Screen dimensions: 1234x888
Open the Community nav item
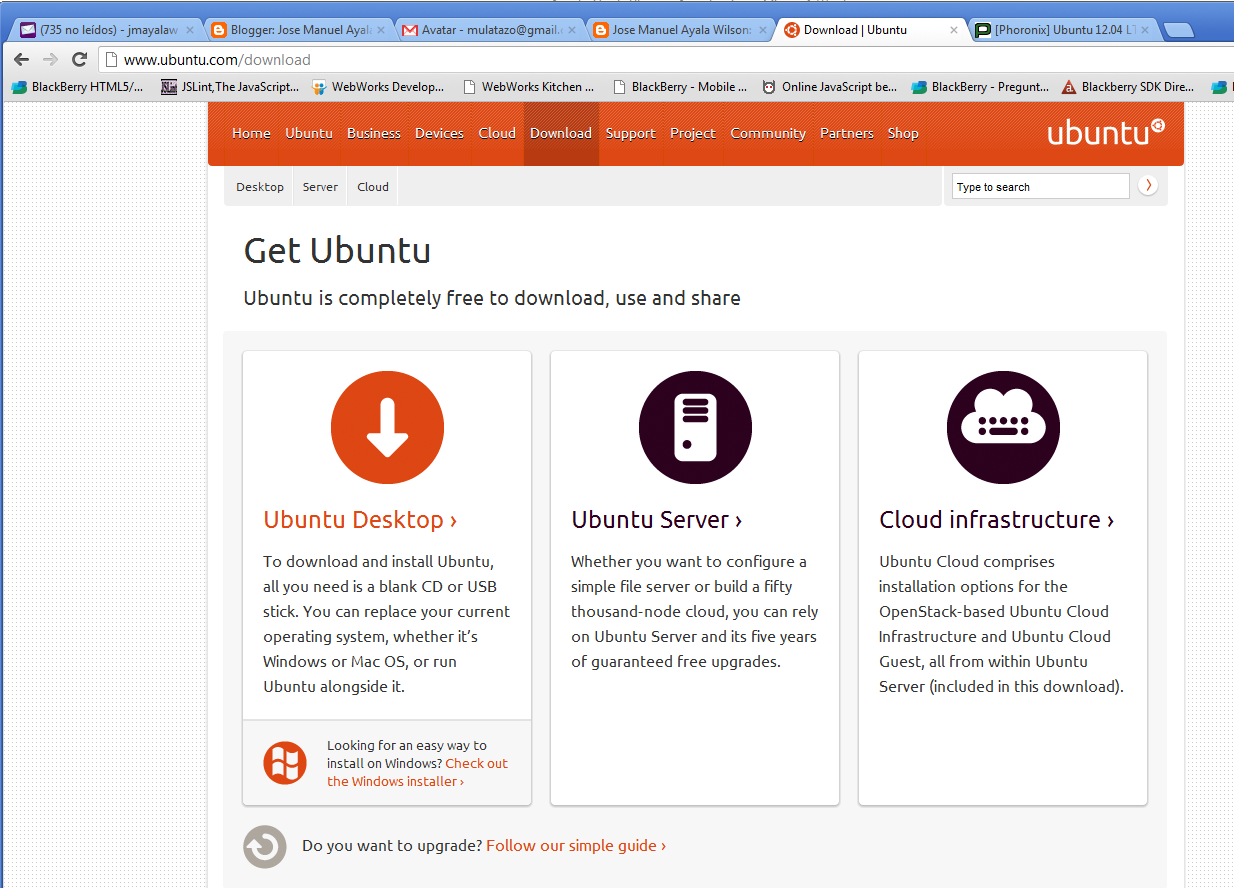[x=768, y=133]
